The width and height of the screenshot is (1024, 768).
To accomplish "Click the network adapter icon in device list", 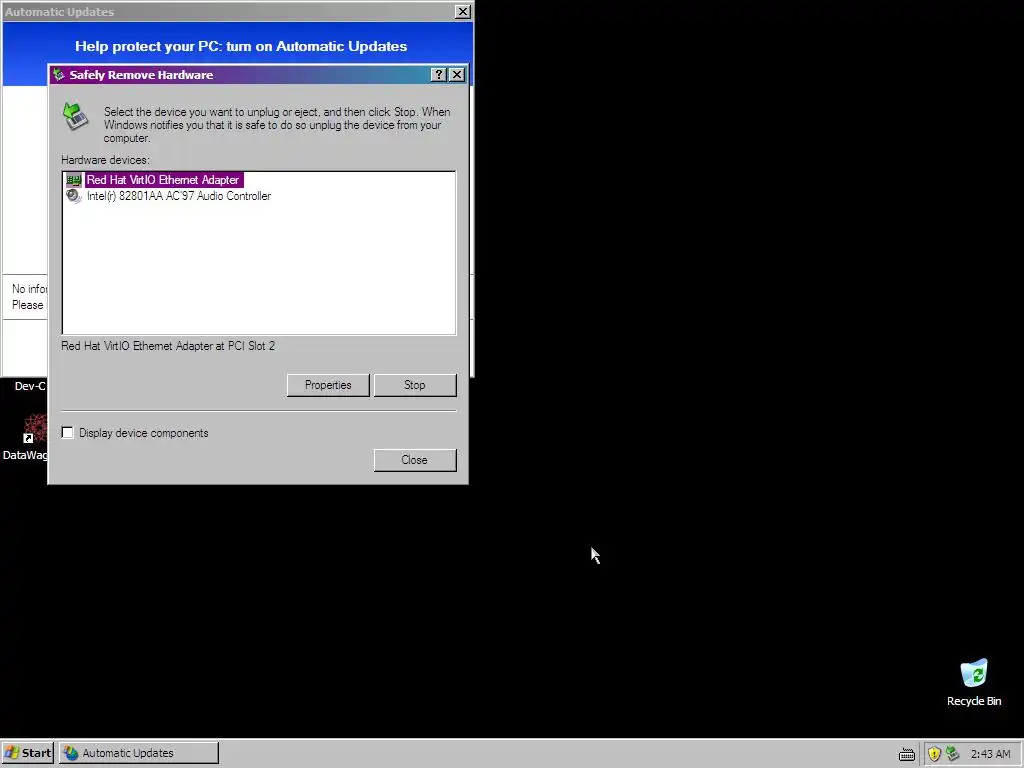I will (x=74, y=180).
